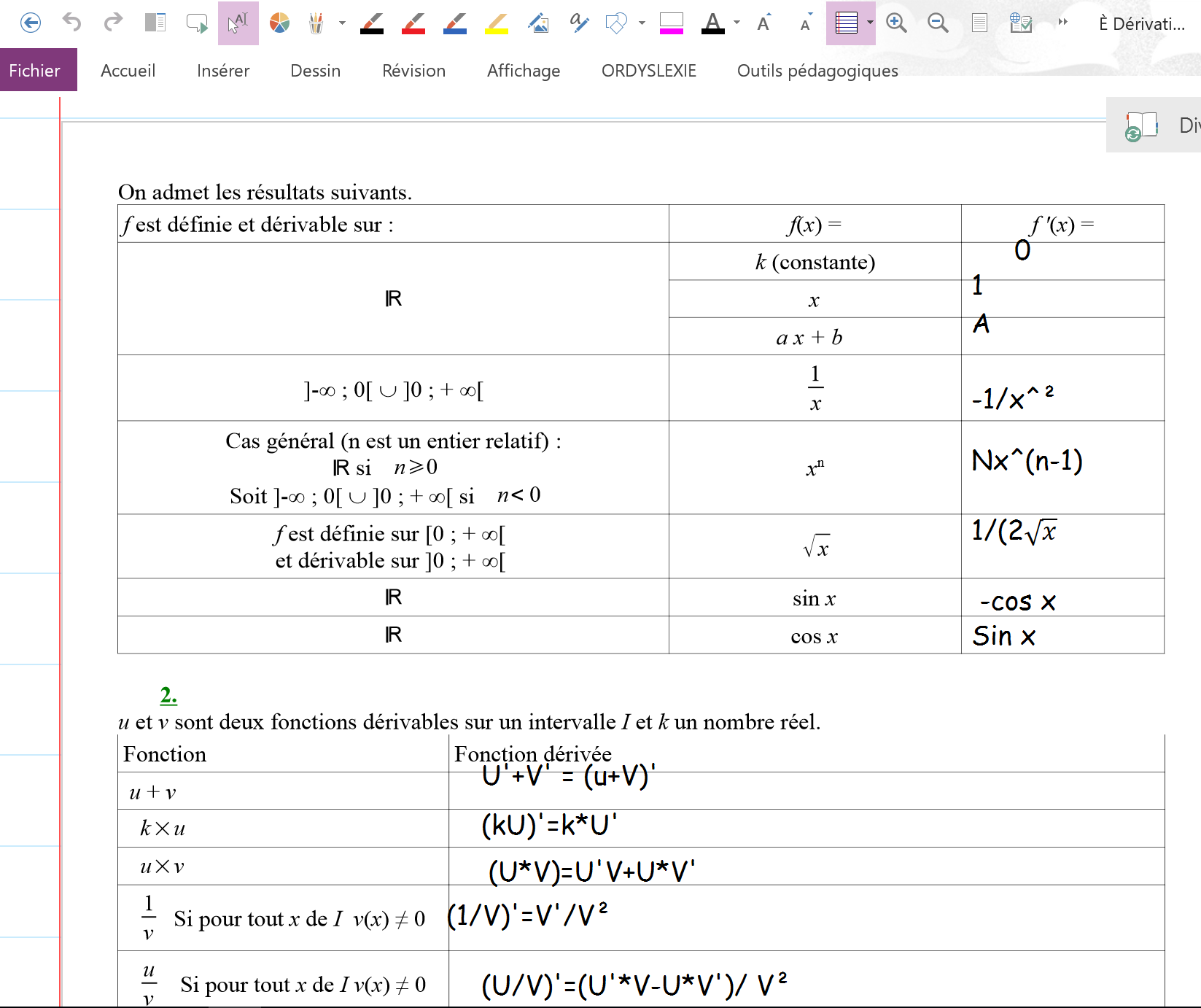Click the back navigation arrow
1201x1008 pixels.
(x=31, y=23)
